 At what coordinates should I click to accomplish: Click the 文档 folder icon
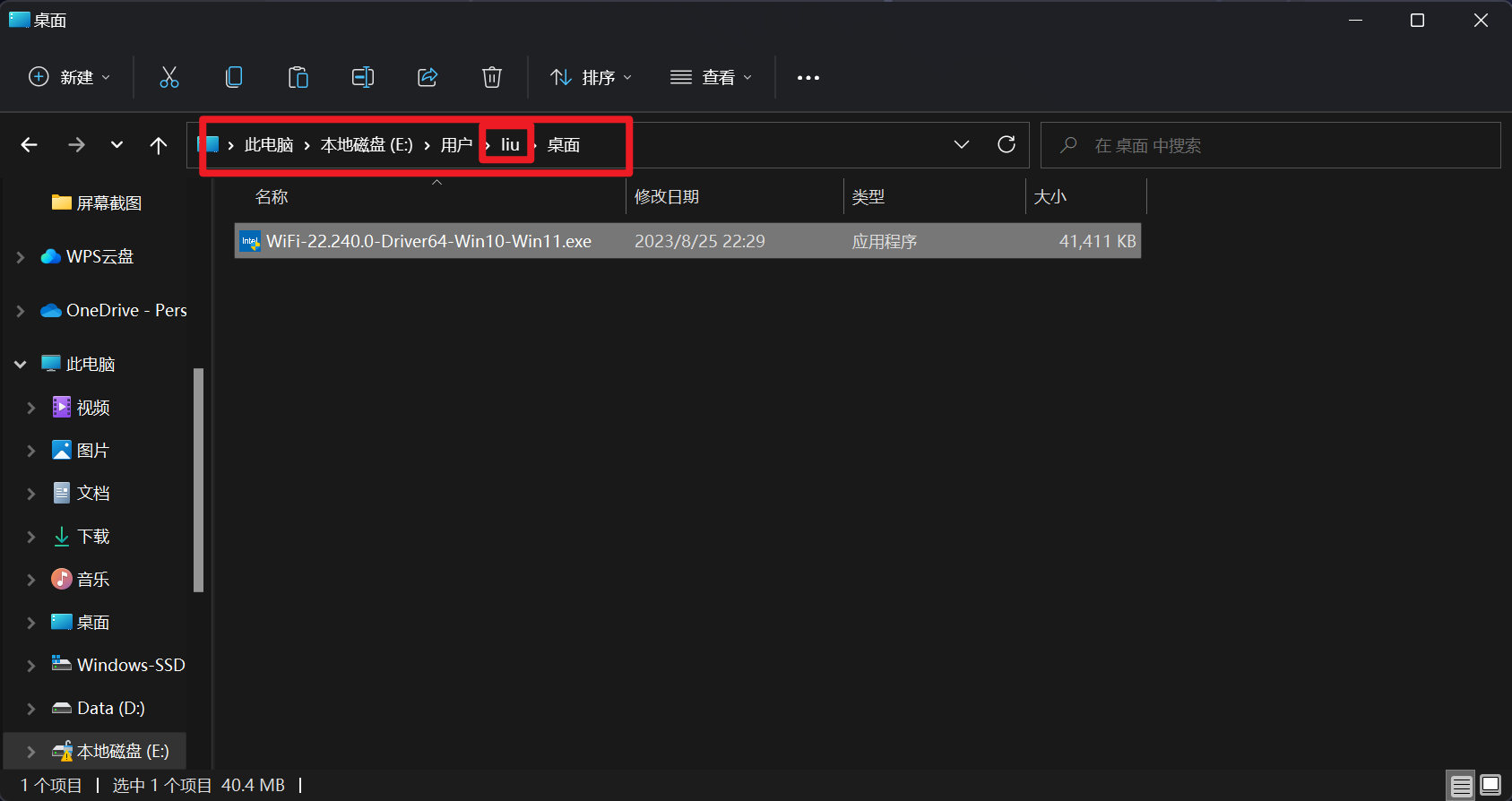[x=62, y=493]
